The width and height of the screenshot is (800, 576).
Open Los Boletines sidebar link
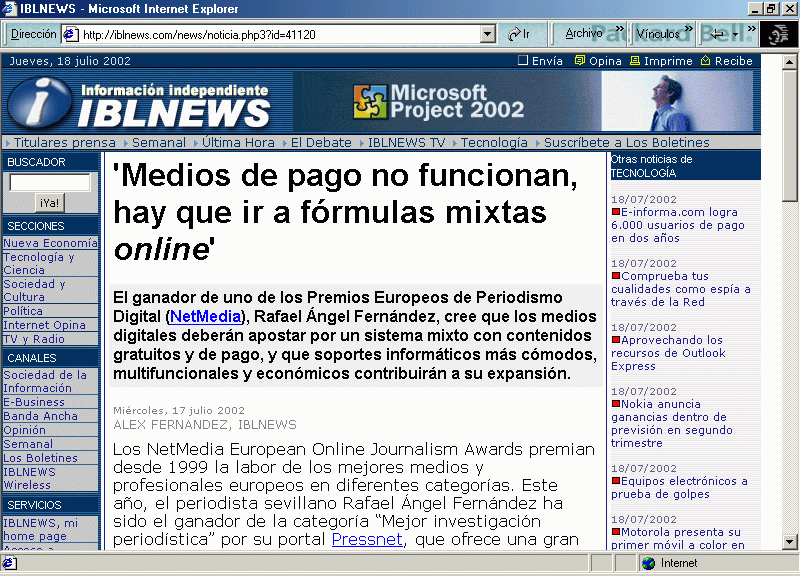pyautogui.click(x=40, y=458)
